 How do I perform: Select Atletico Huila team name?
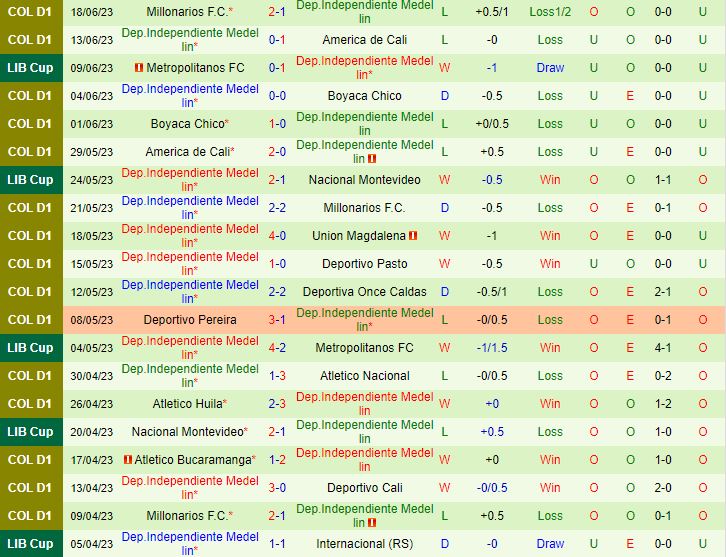pos(188,404)
